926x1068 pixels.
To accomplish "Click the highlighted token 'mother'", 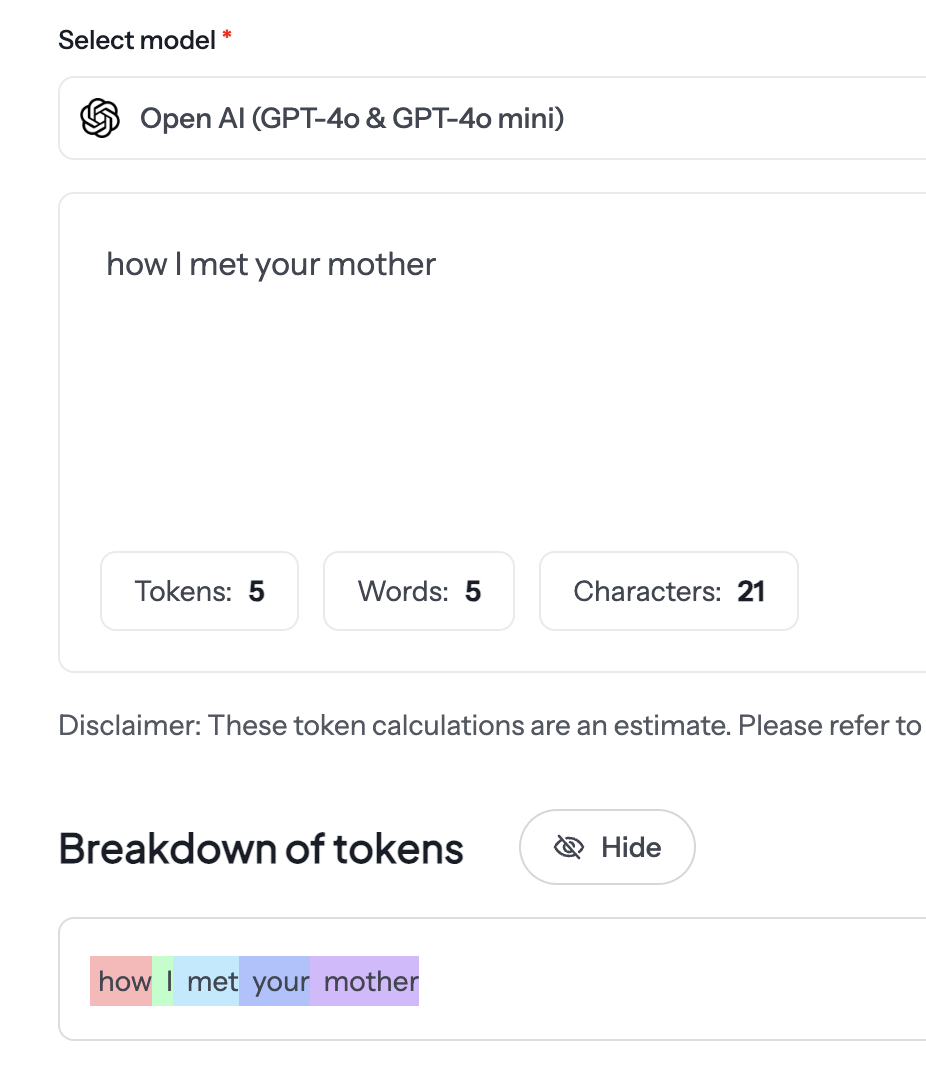I will tap(368, 981).
